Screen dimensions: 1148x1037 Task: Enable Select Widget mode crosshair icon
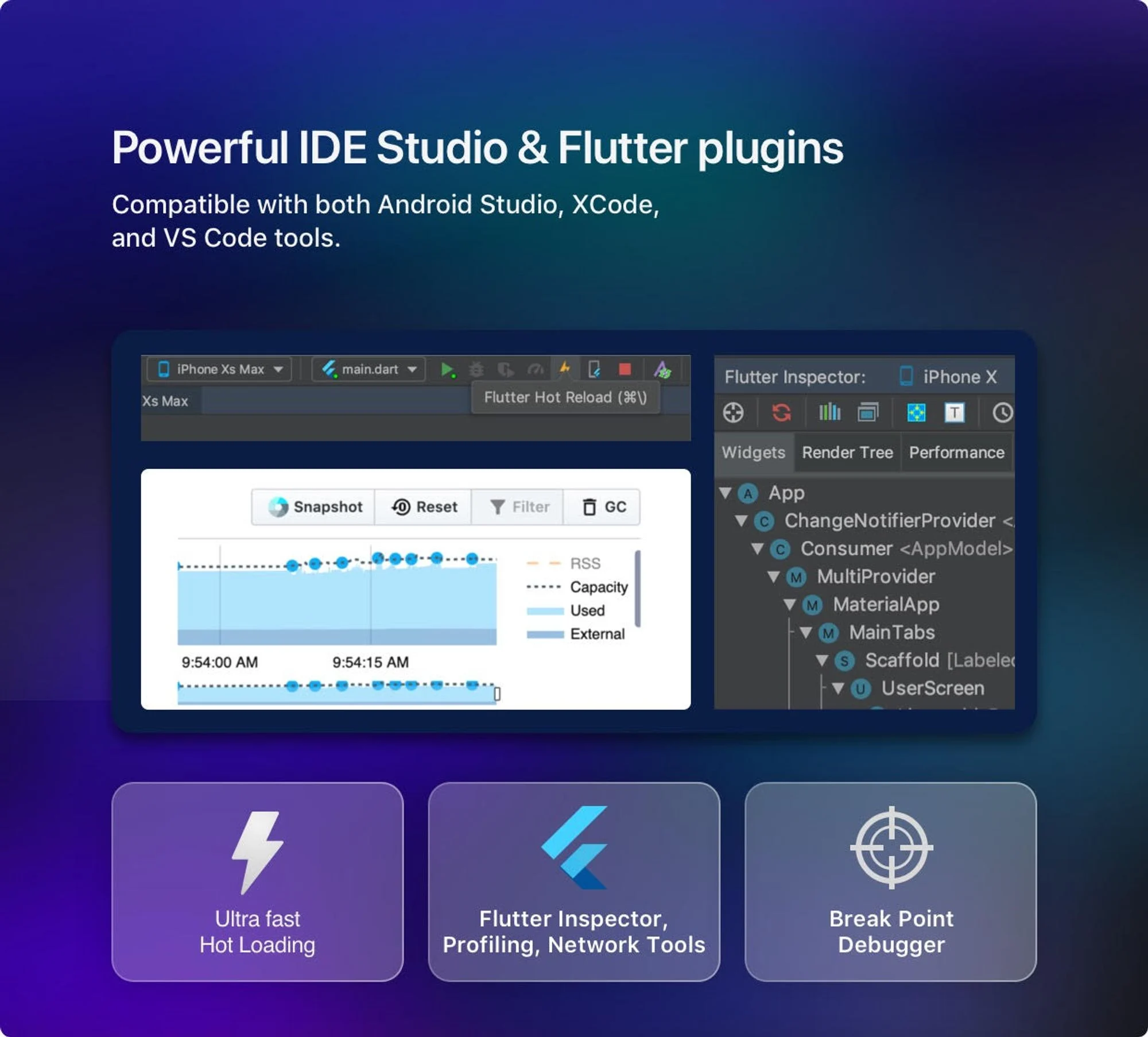click(733, 412)
